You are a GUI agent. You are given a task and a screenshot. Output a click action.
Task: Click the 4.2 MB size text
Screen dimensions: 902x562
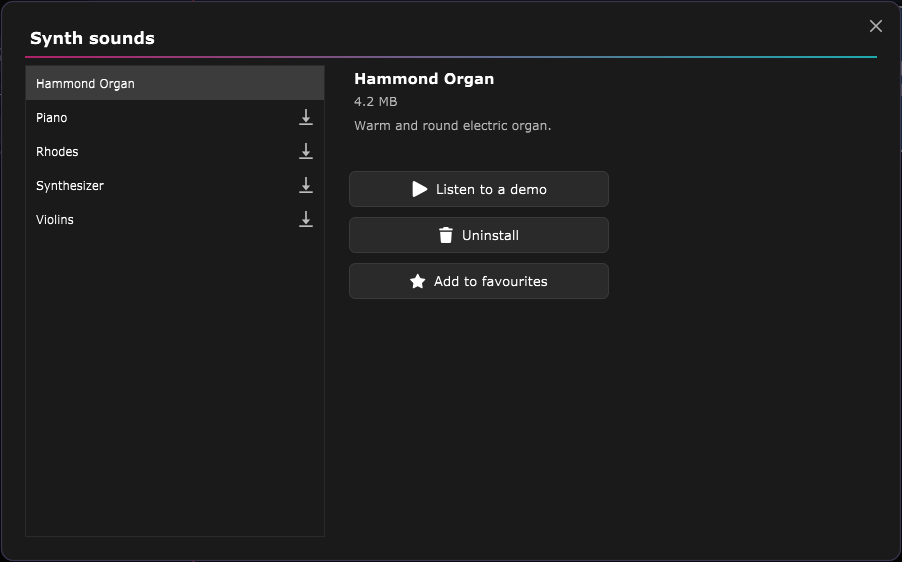point(376,102)
